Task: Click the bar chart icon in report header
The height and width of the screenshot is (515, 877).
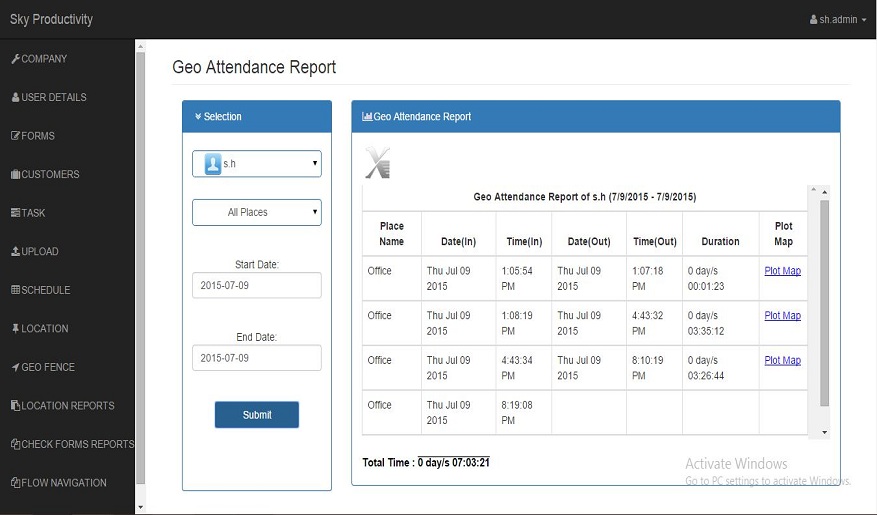Action: point(367,116)
